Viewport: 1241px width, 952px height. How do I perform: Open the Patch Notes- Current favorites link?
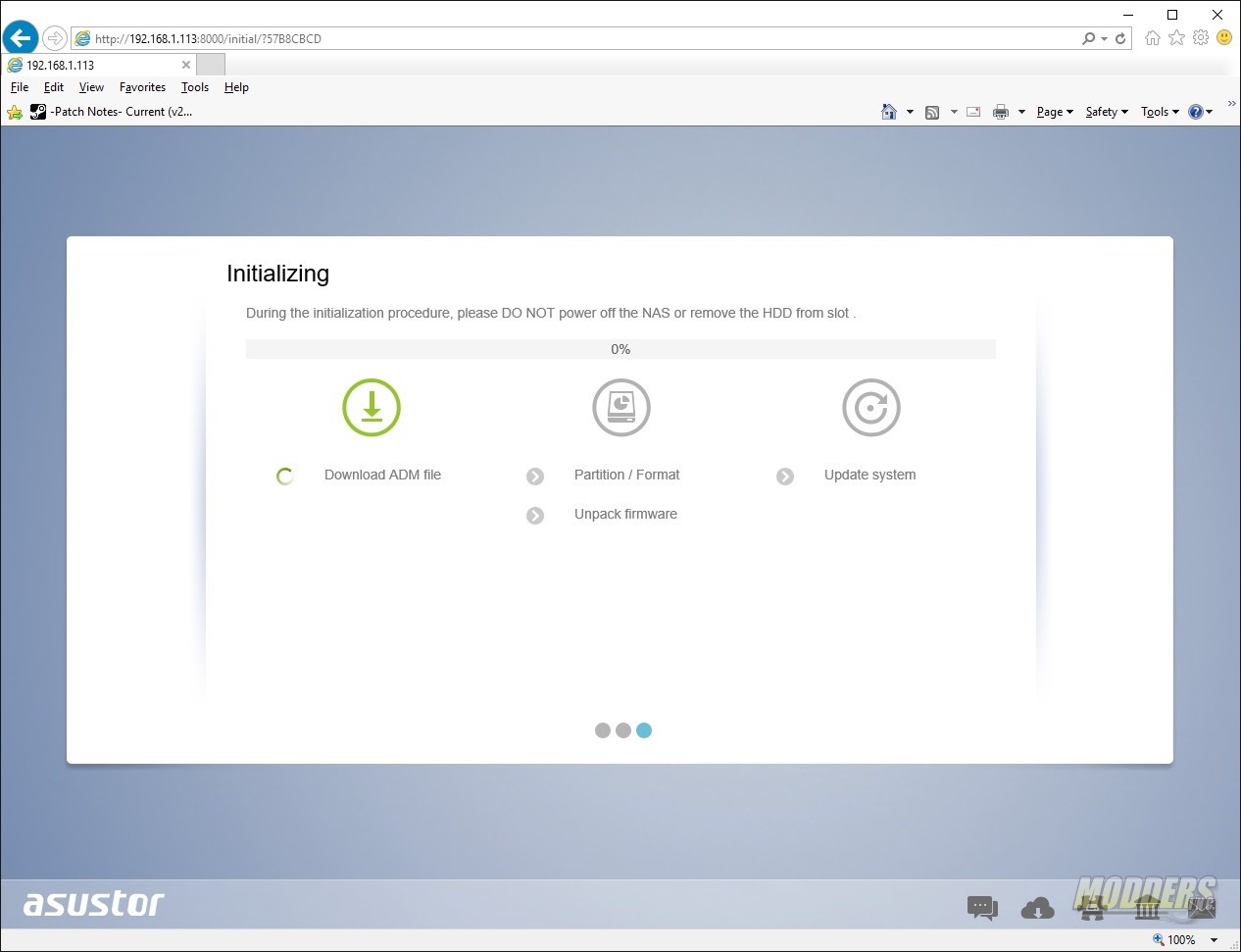(x=111, y=112)
